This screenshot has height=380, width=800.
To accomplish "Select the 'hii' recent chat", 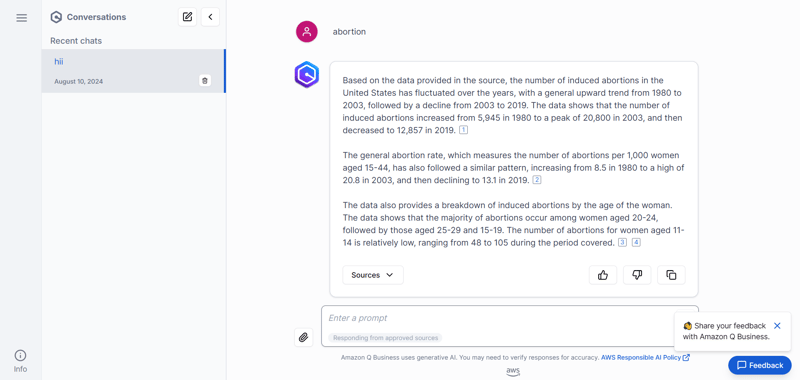I will click(x=133, y=71).
